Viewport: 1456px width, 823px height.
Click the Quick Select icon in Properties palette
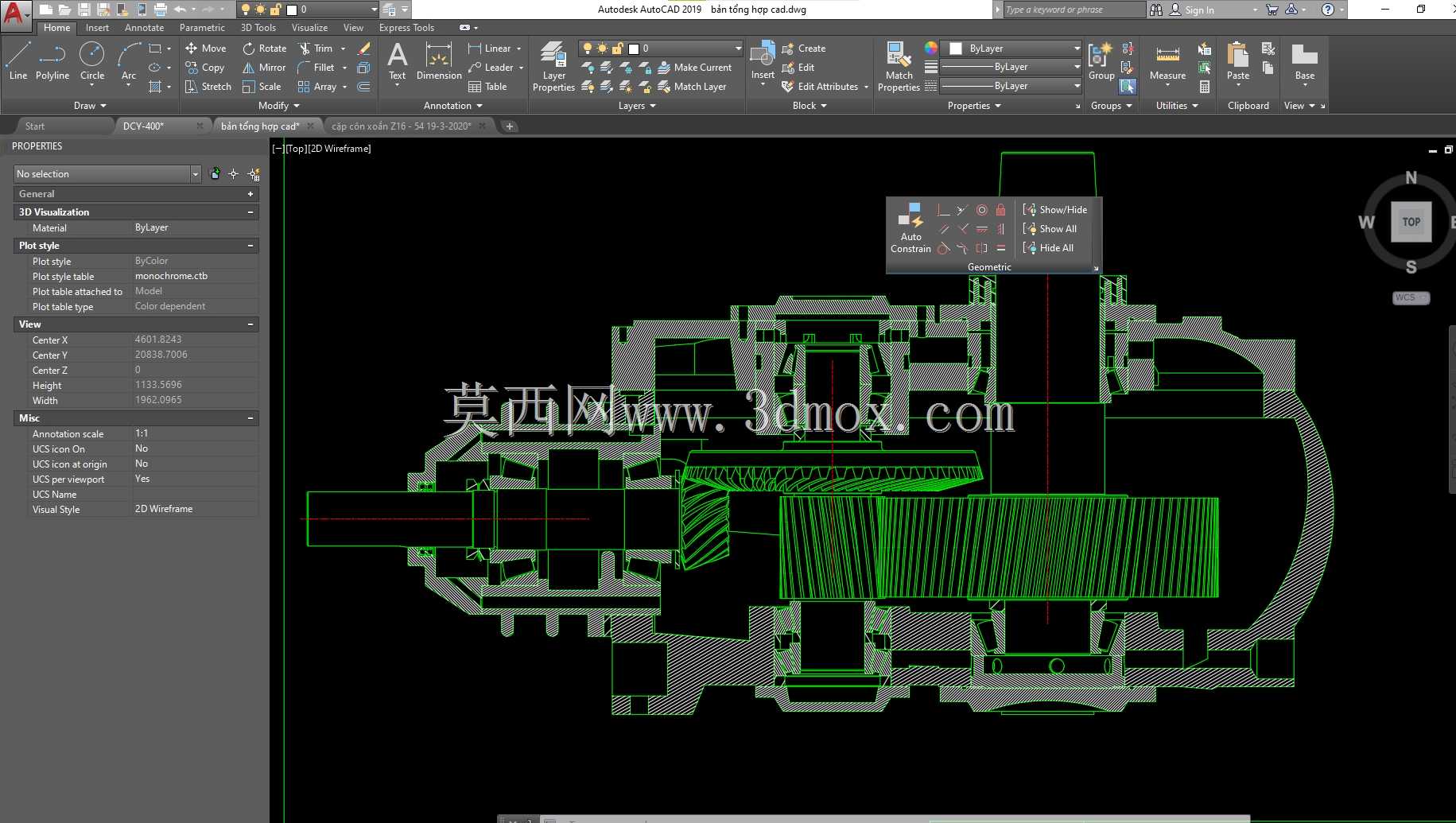254,174
